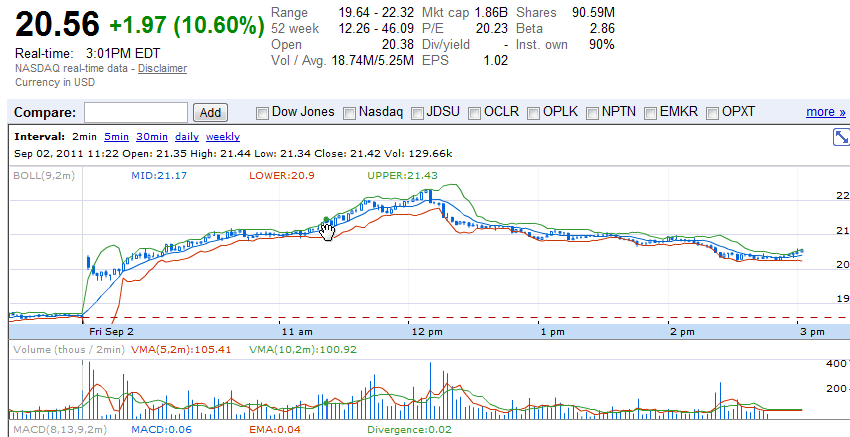
Task: Click the MACD(8,13,9,2m) indicator label
Action: pyautogui.click(x=60, y=430)
